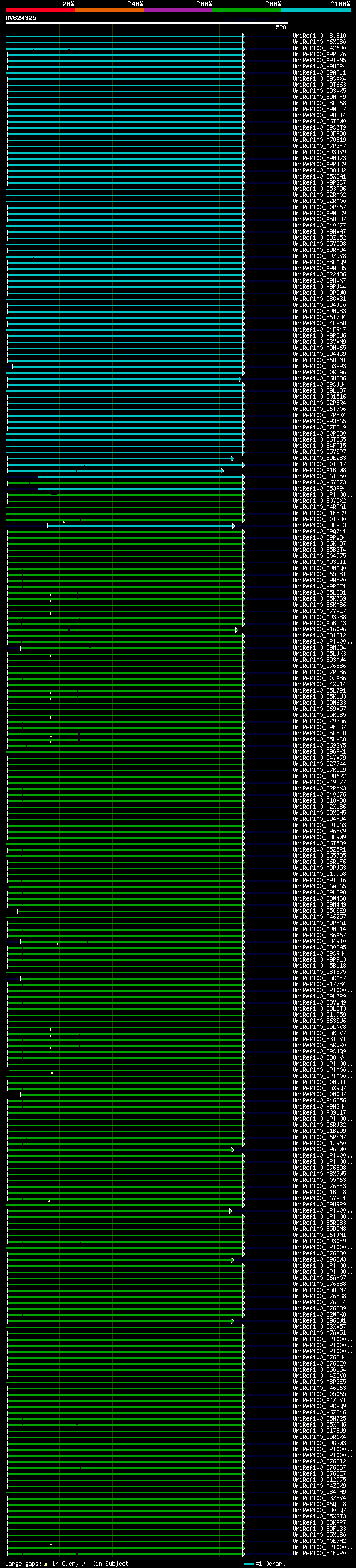356x1568 pixels.
Task: Select the UniRef100_Q40677 label
Action: [319, 226]
